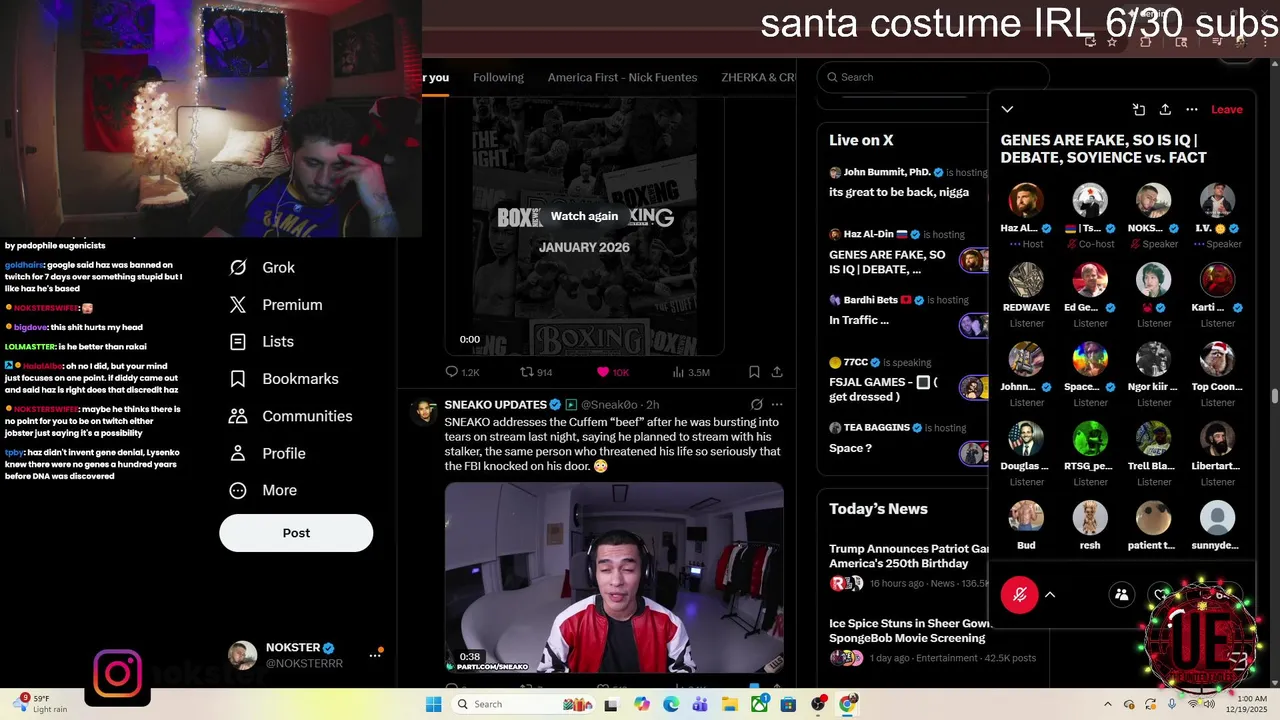Open listener Douglas ... avatar
Screen dimensions: 1280x720
pyautogui.click(x=1026, y=438)
